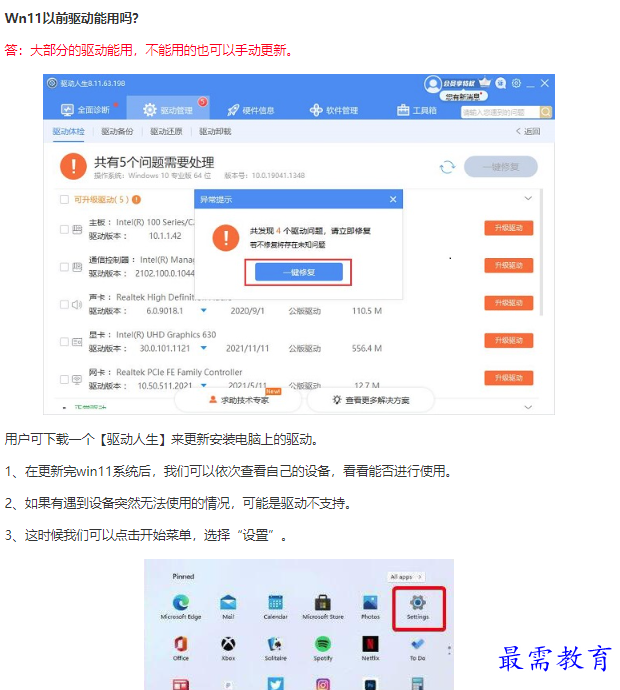Click 一键修复 in the warning dialog
This screenshot has width=620, height=690.
(299, 272)
